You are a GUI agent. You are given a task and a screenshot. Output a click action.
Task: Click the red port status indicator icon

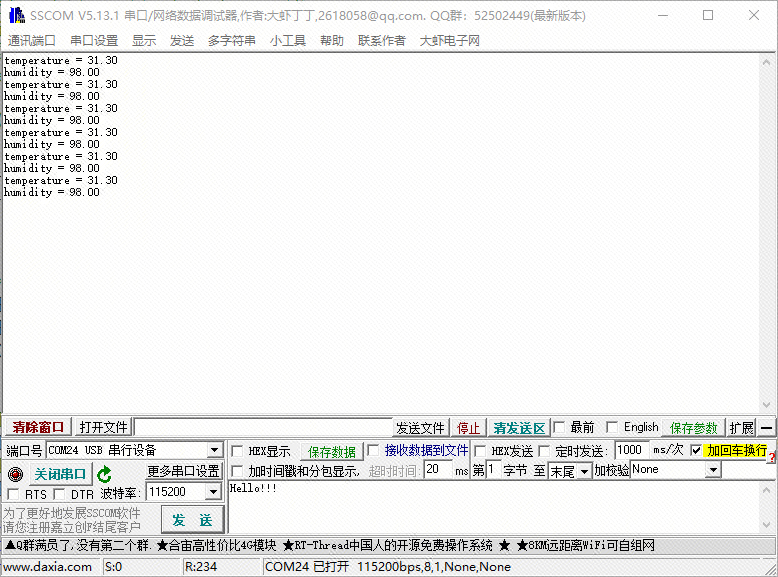tap(15, 474)
